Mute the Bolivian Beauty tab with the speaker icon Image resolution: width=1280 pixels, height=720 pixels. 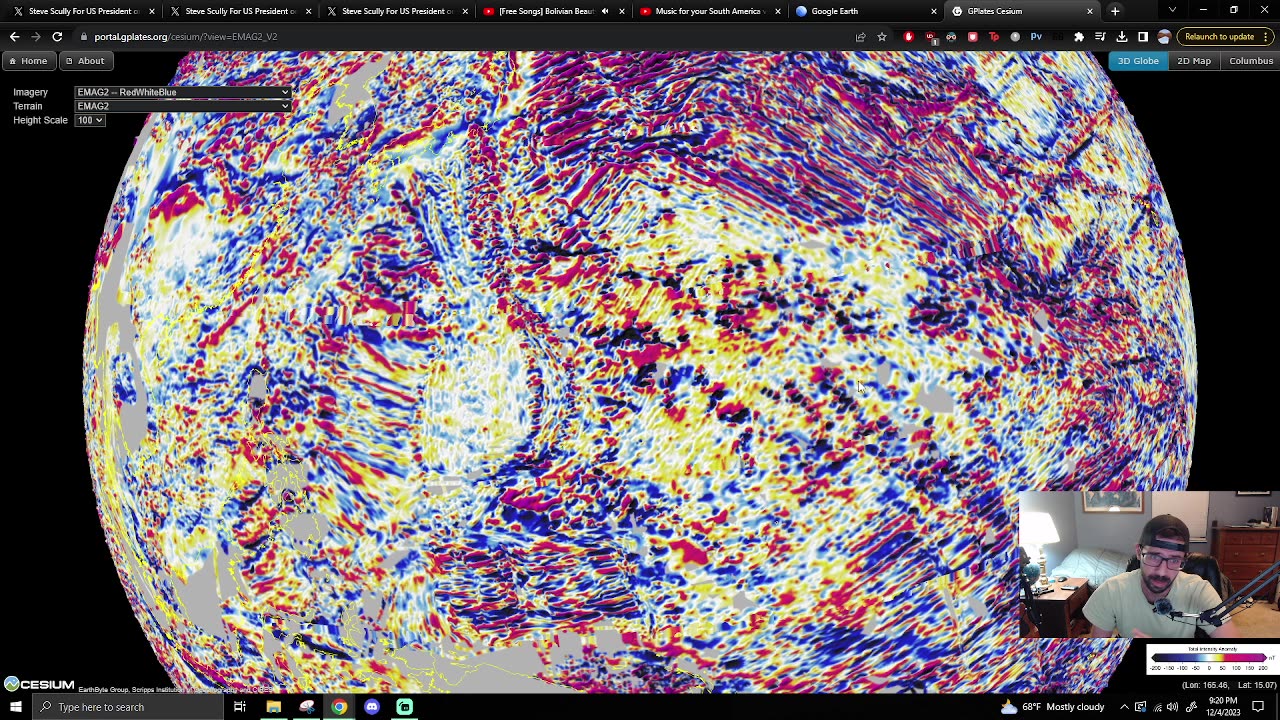(605, 11)
